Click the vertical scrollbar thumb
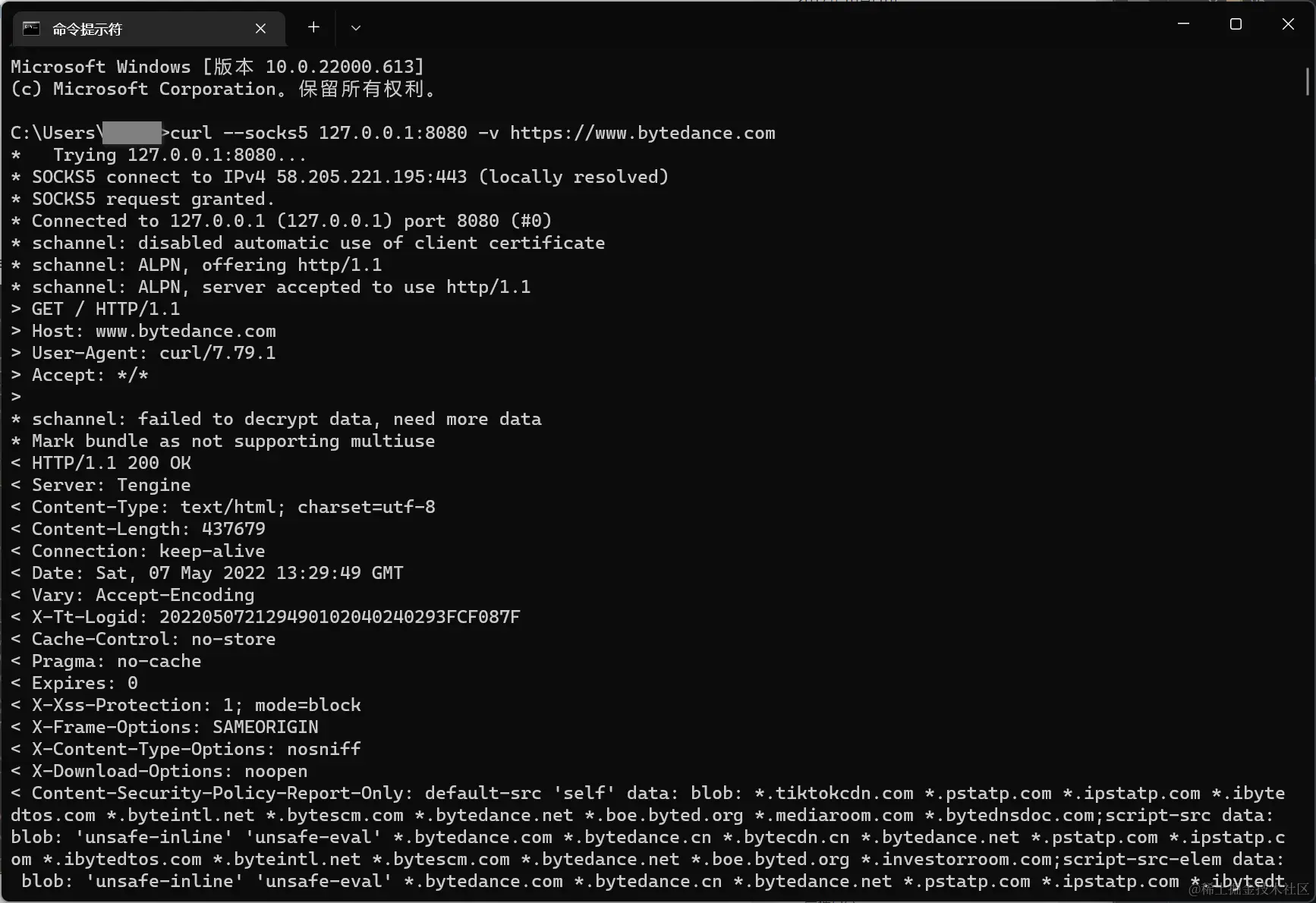Viewport: 1316px width, 903px height. [1308, 81]
